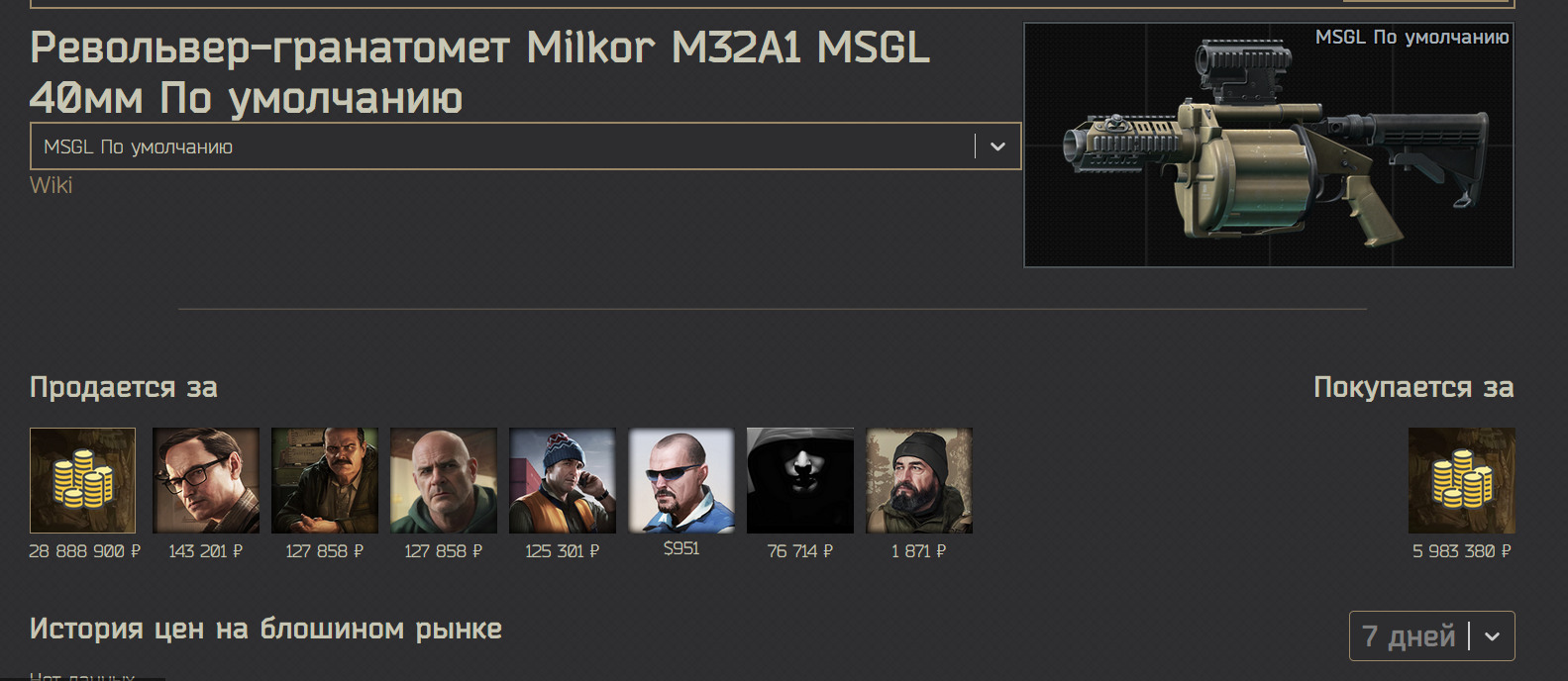
Task: Click the $951 Peacekeeper price
Action: point(681,548)
